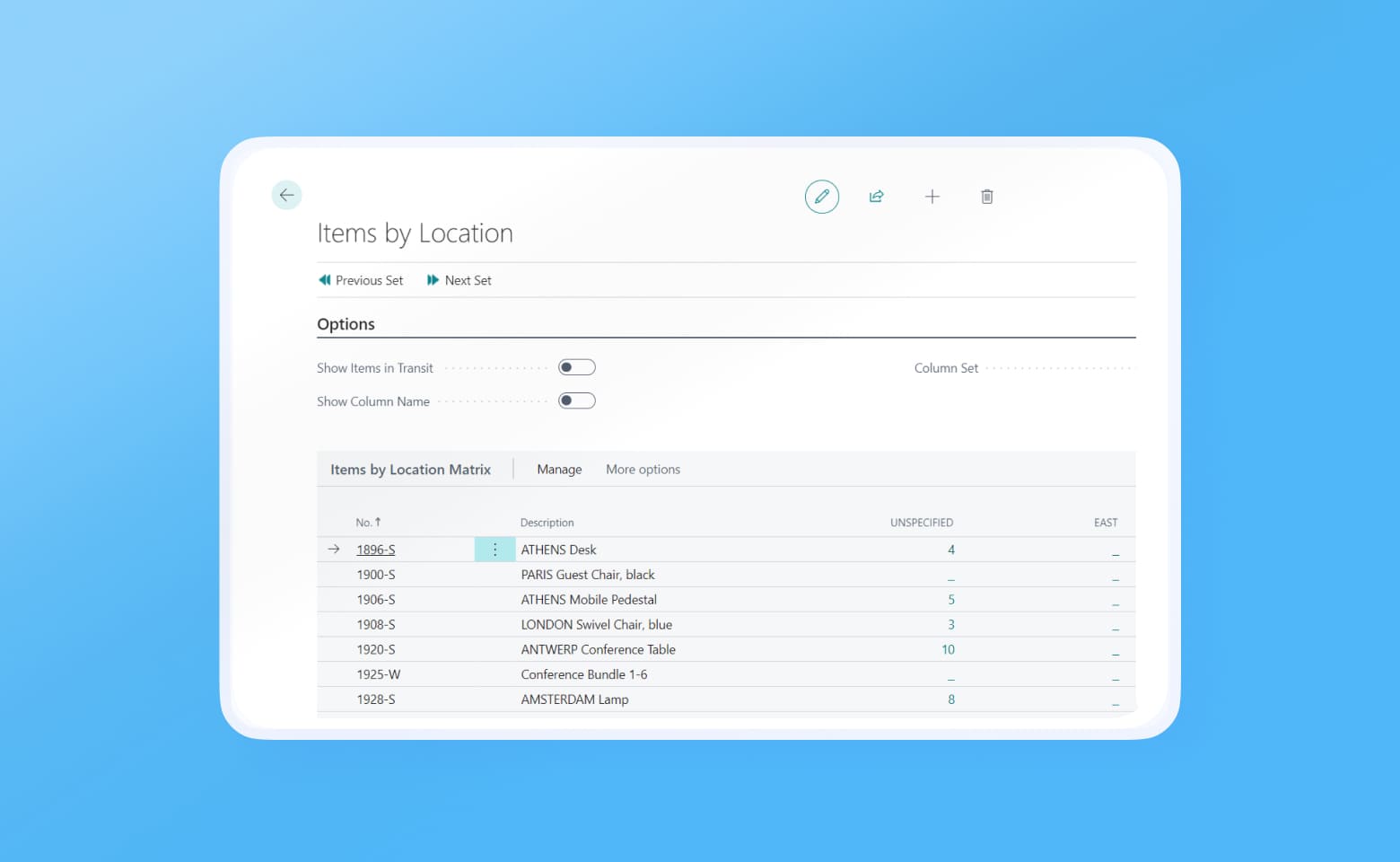Viewport: 1400px width, 862px height.
Task: Click the Options section heading
Action: [x=346, y=324]
